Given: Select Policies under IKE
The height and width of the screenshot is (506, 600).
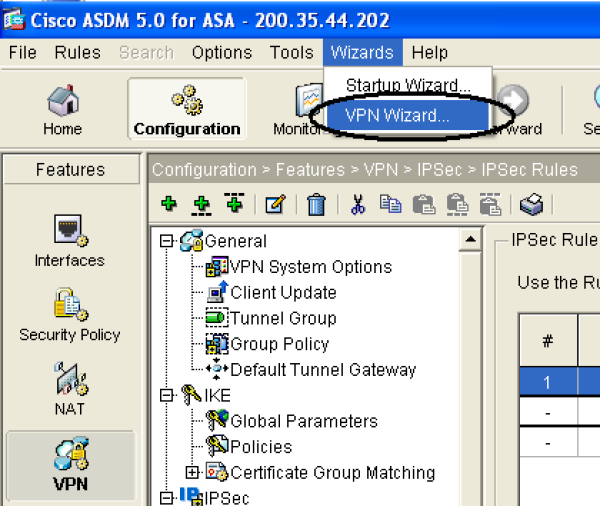Looking at the screenshot, I should click(x=261, y=447).
